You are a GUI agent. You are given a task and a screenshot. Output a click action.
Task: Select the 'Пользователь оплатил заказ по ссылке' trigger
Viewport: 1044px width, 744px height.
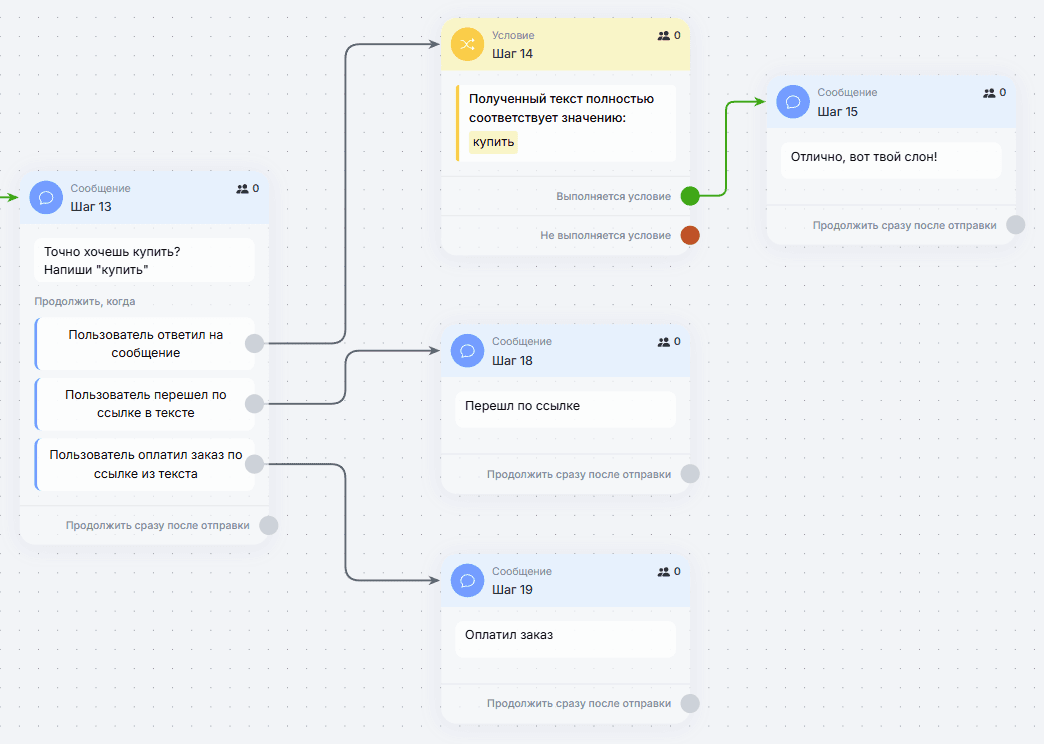tap(145, 464)
